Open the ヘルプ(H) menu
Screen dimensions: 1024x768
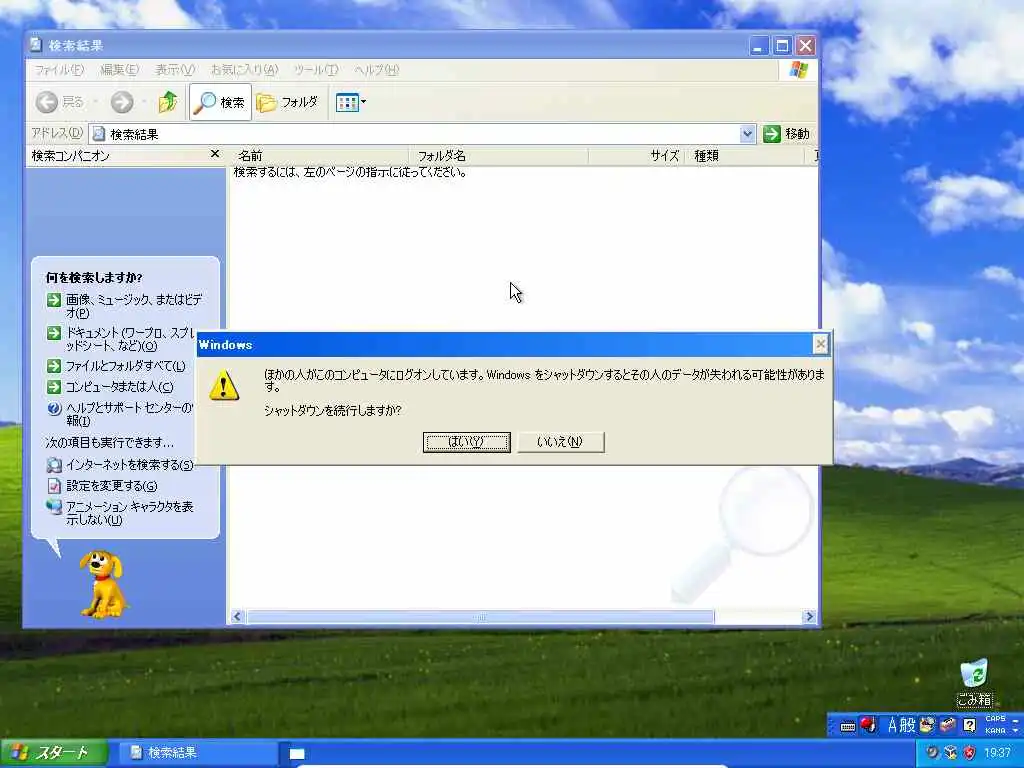click(x=376, y=70)
